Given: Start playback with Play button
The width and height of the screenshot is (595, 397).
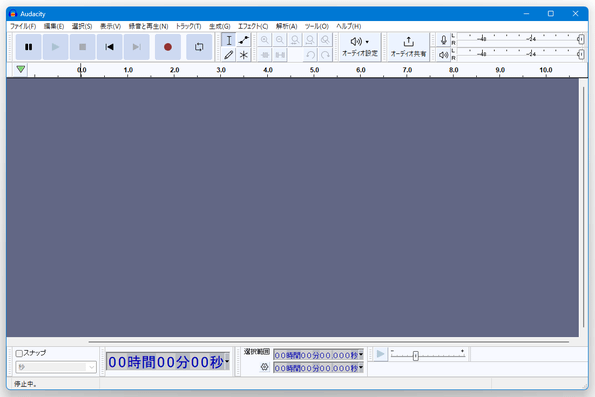Looking at the screenshot, I should 55,47.
